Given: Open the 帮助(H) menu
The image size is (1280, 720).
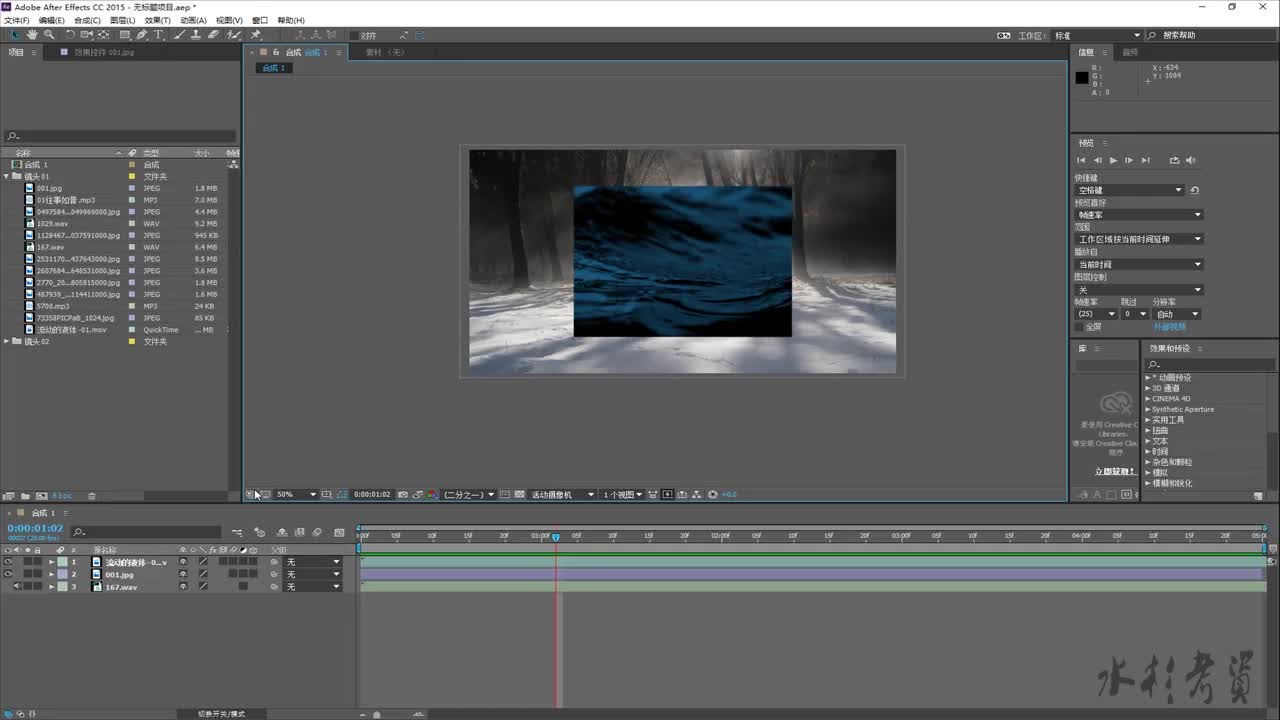Looking at the screenshot, I should point(291,20).
